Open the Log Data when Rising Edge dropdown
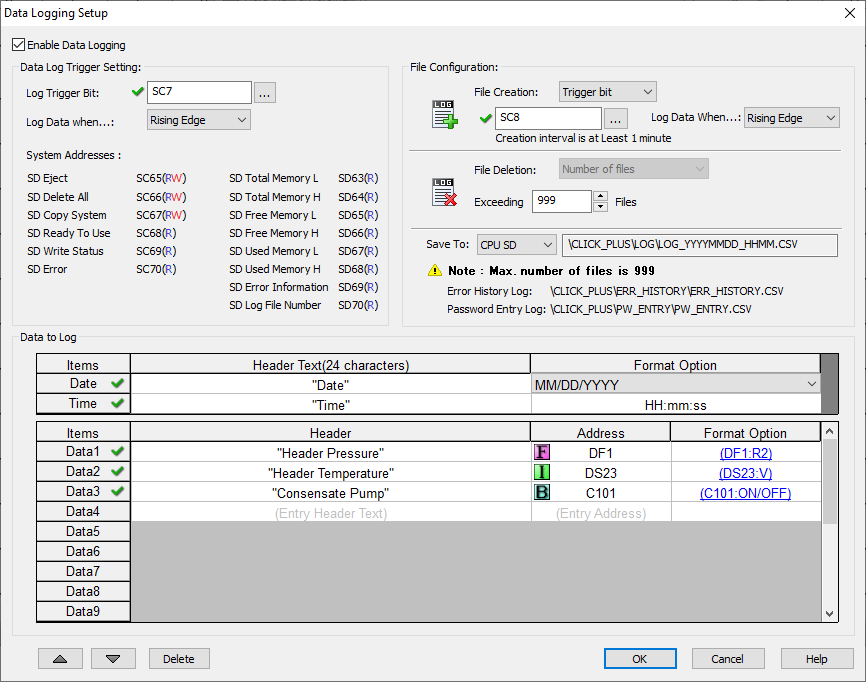Image resolution: width=866 pixels, height=682 pixels. coord(197,119)
